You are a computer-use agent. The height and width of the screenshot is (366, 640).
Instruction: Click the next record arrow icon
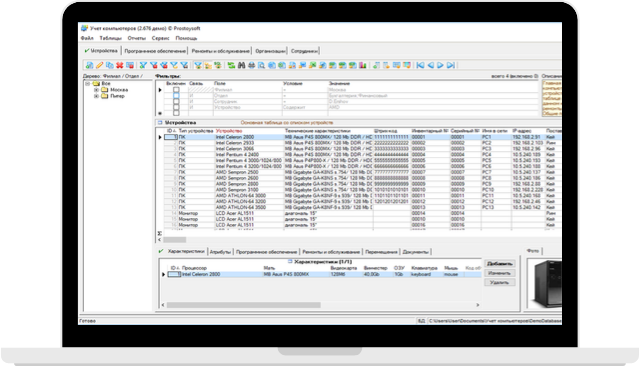tap(440, 65)
